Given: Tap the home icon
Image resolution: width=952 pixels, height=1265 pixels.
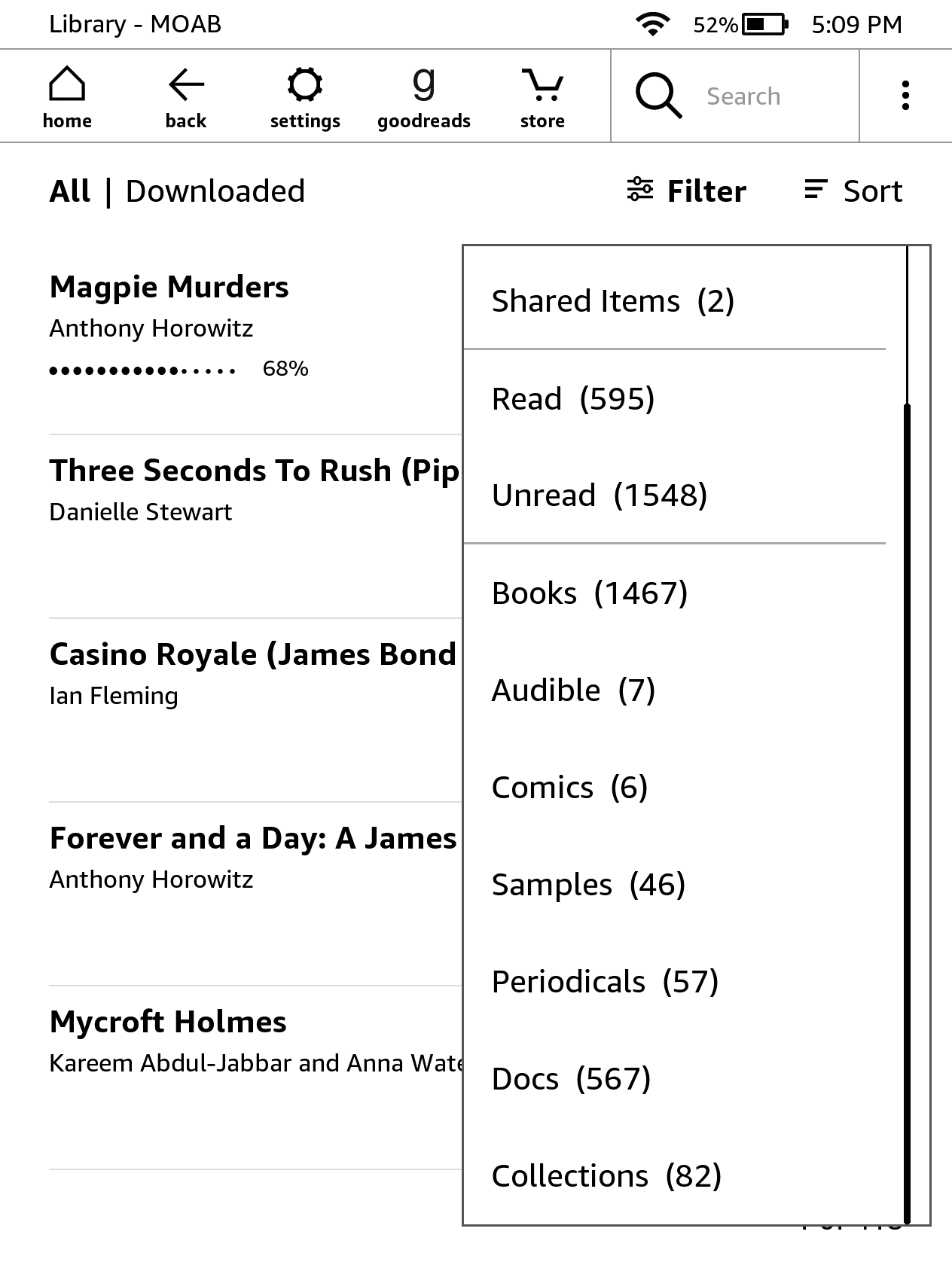Looking at the screenshot, I should click(x=67, y=96).
